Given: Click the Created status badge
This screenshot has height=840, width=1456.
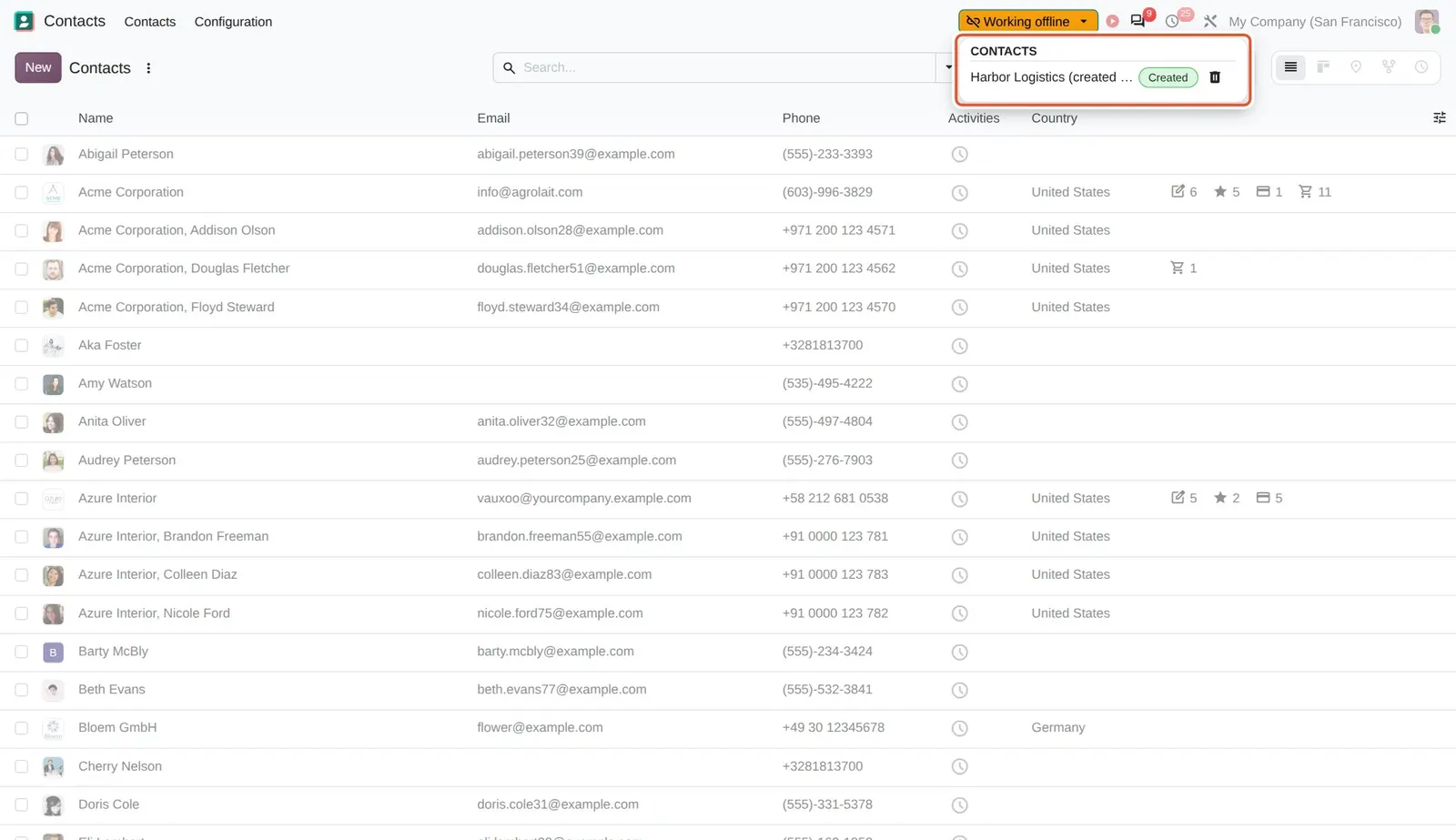Looking at the screenshot, I should point(1168,77).
